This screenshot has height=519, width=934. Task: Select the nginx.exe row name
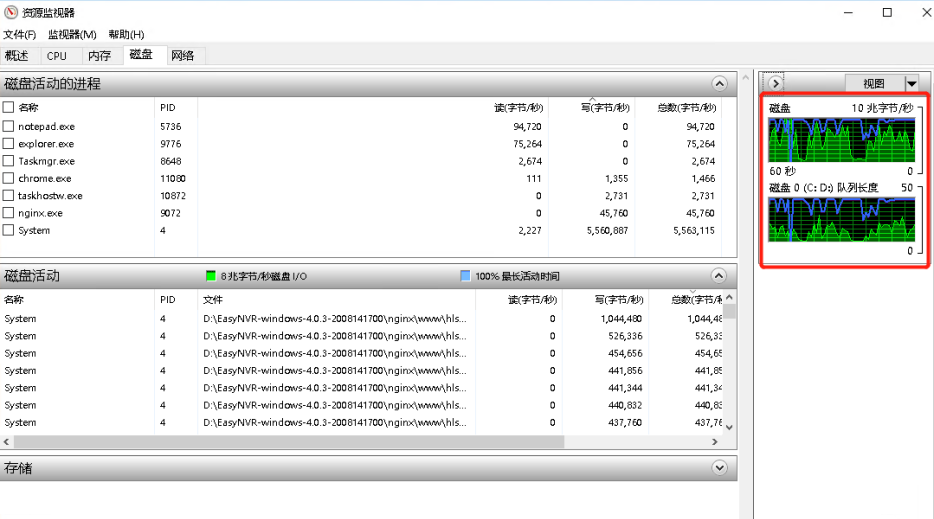(x=40, y=213)
